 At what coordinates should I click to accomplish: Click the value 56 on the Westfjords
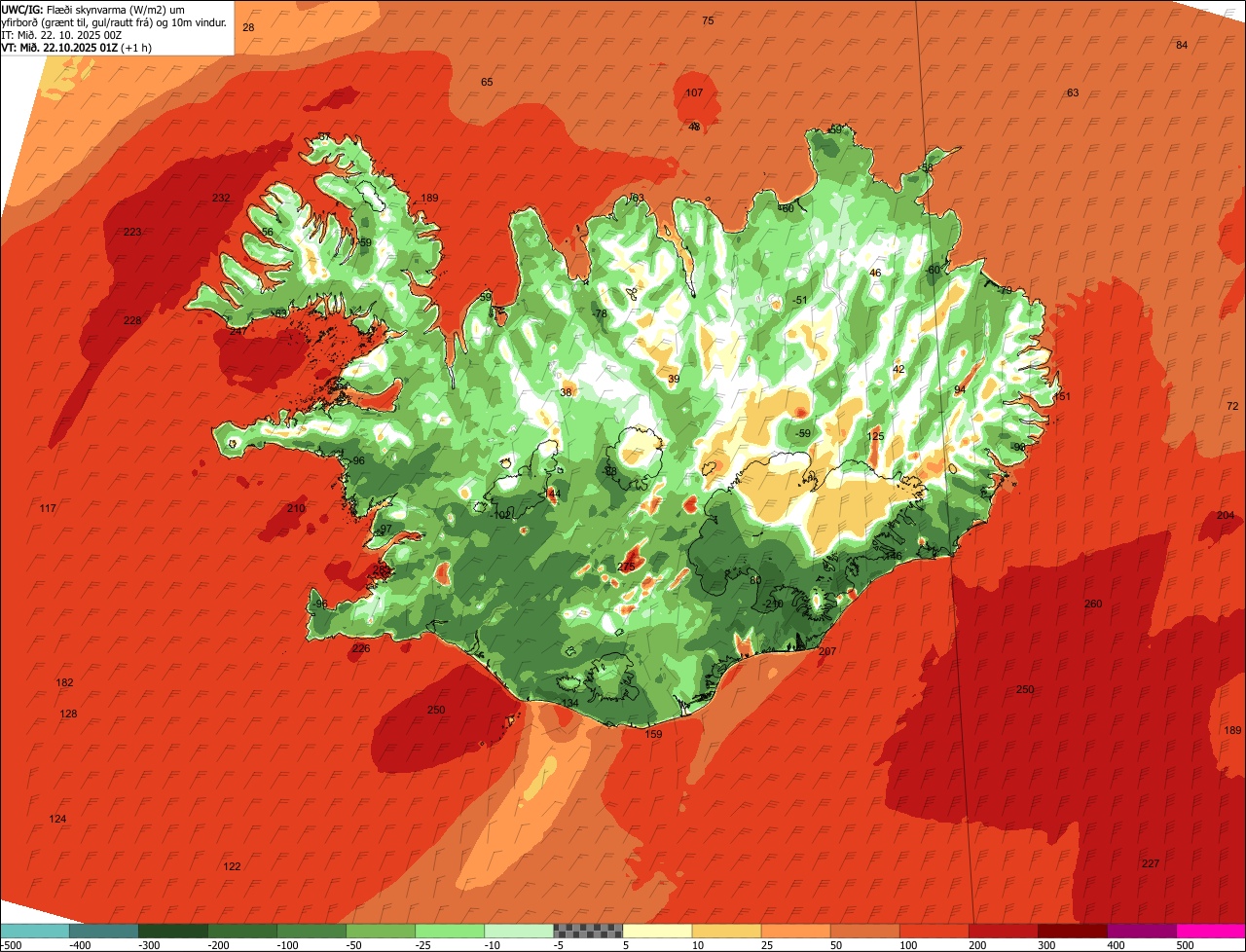click(268, 232)
